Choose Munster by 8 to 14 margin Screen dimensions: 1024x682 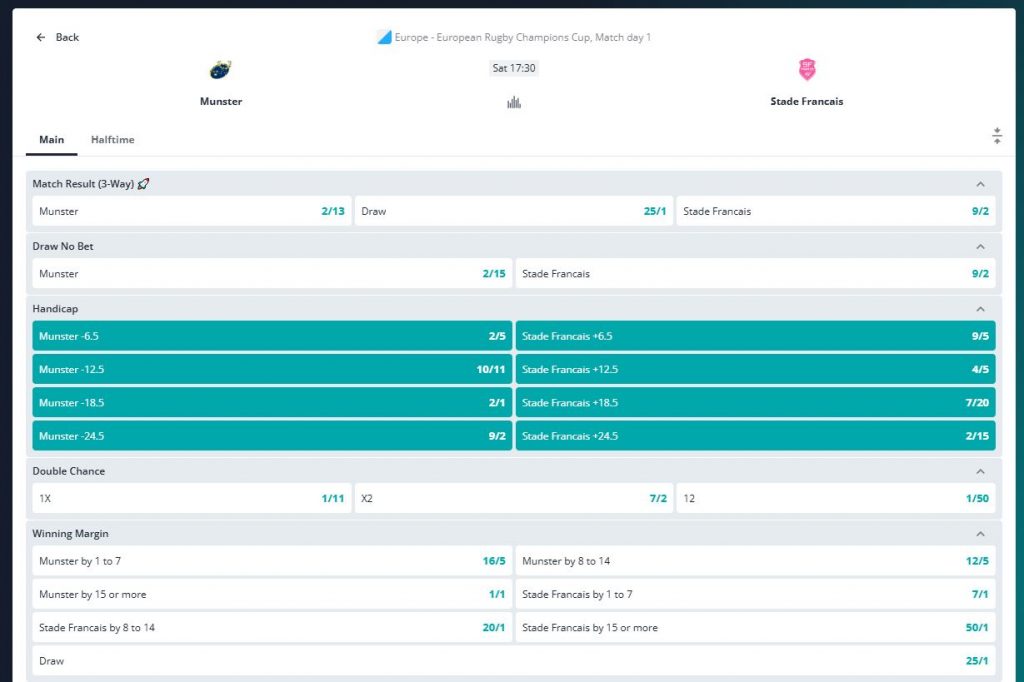pos(756,561)
